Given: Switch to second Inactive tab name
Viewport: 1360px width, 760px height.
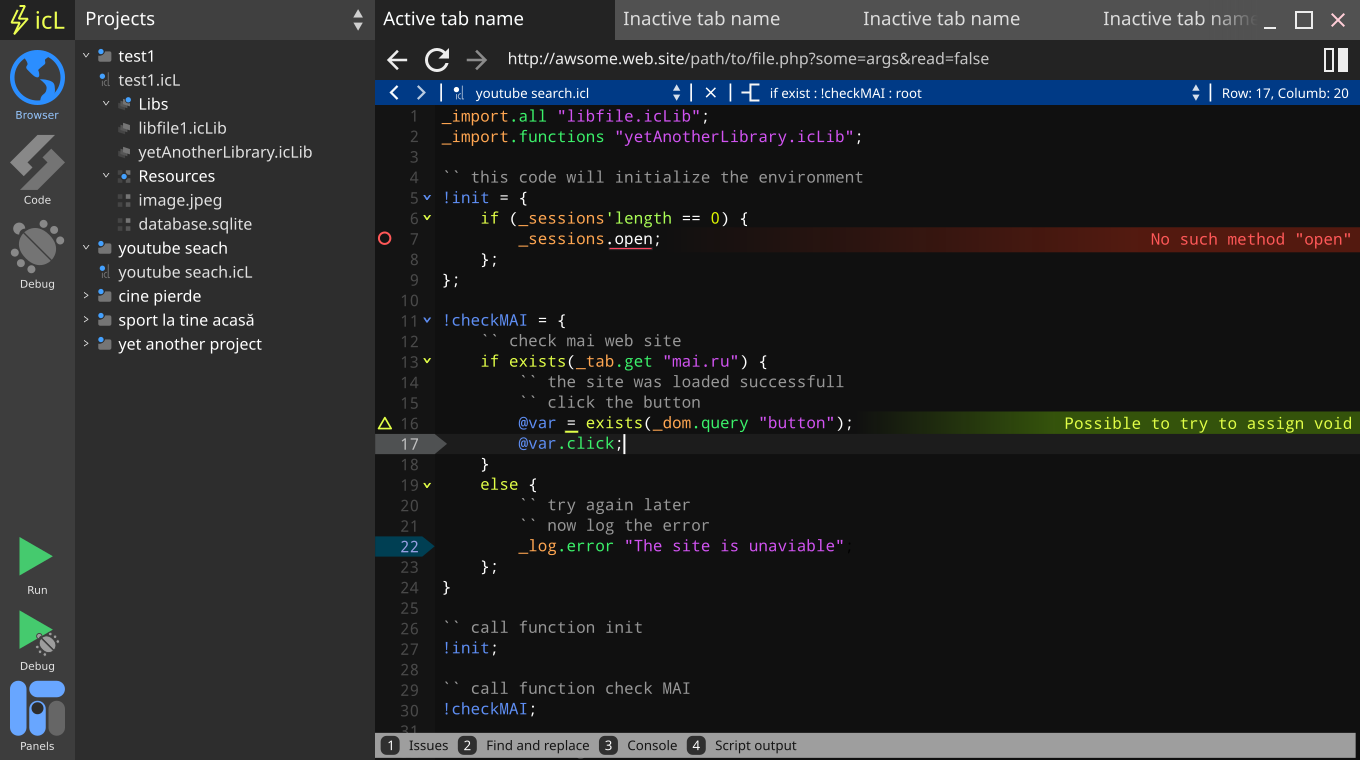Looking at the screenshot, I should click(x=941, y=19).
